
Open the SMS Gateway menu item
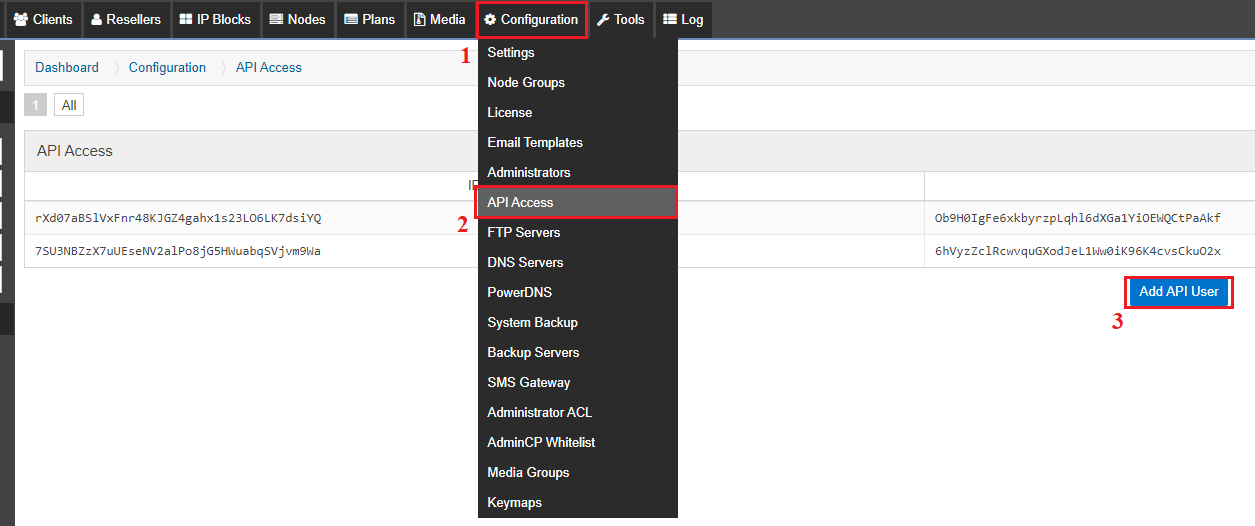pyautogui.click(x=528, y=382)
